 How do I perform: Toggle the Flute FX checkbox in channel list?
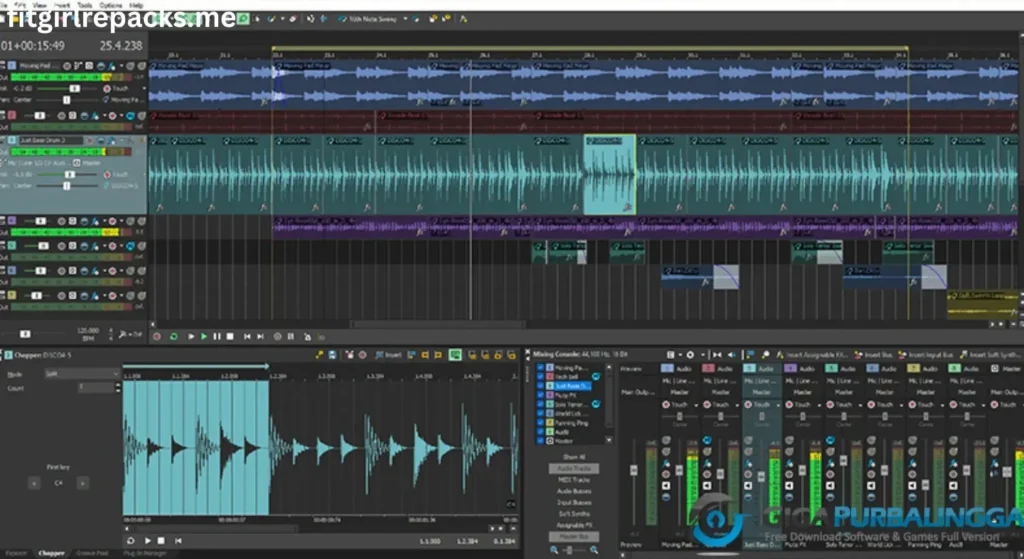[540, 395]
